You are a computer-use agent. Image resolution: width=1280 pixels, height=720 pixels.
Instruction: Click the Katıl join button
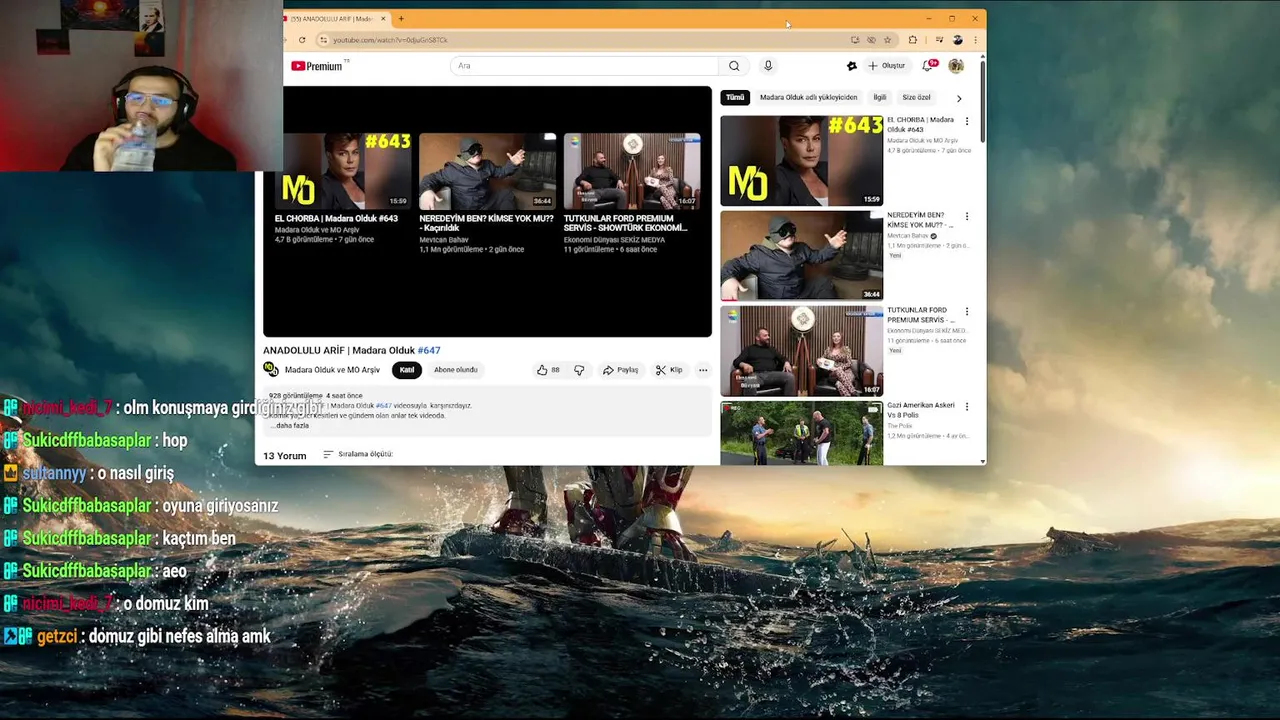coord(407,370)
